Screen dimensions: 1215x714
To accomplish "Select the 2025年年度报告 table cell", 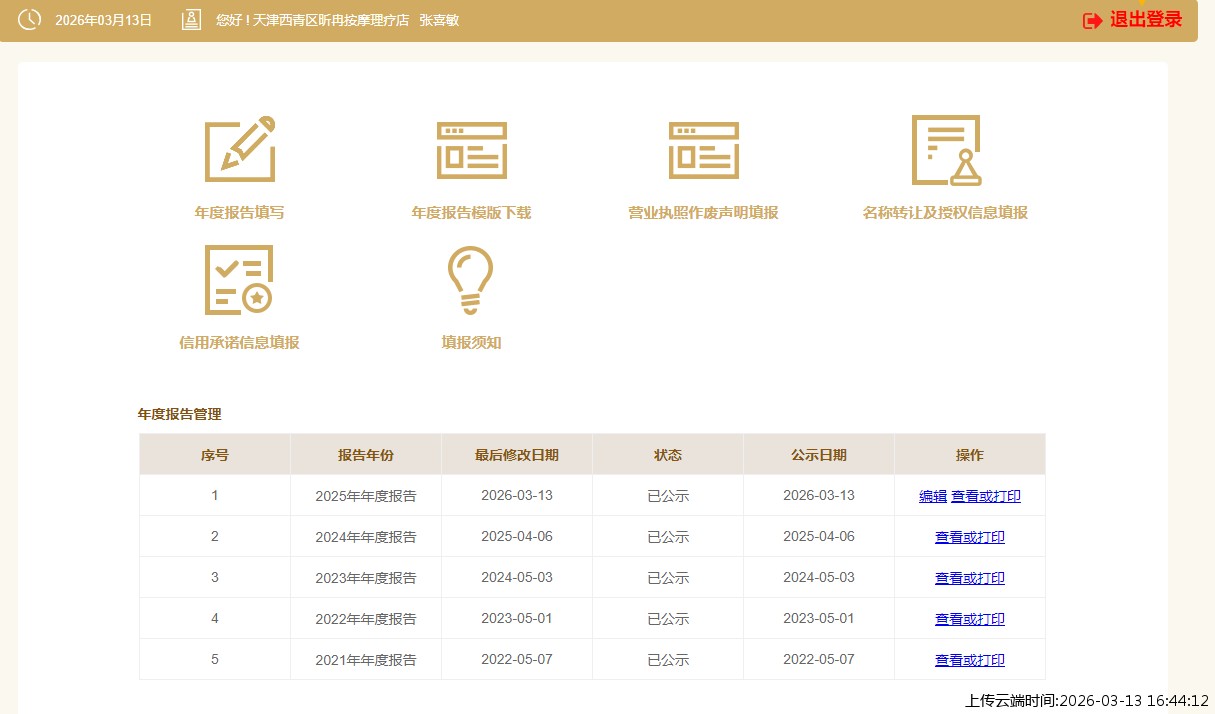I will (x=366, y=496).
